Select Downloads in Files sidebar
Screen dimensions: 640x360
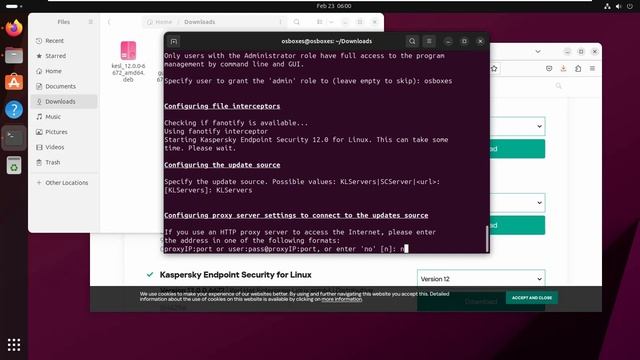pos(64,102)
